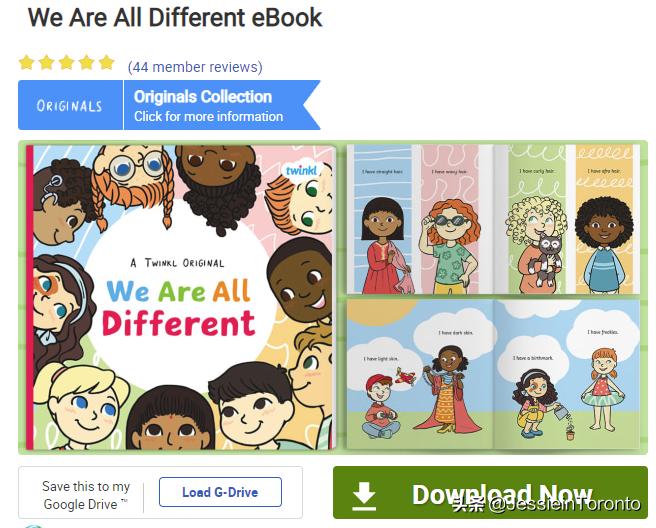Click the first yellow rating star
The image size is (656, 528).
click(x=27, y=62)
